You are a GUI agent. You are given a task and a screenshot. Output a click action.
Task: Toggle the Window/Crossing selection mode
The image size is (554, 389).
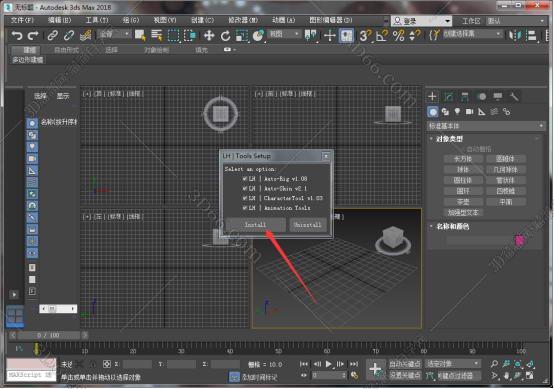(x=190, y=35)
